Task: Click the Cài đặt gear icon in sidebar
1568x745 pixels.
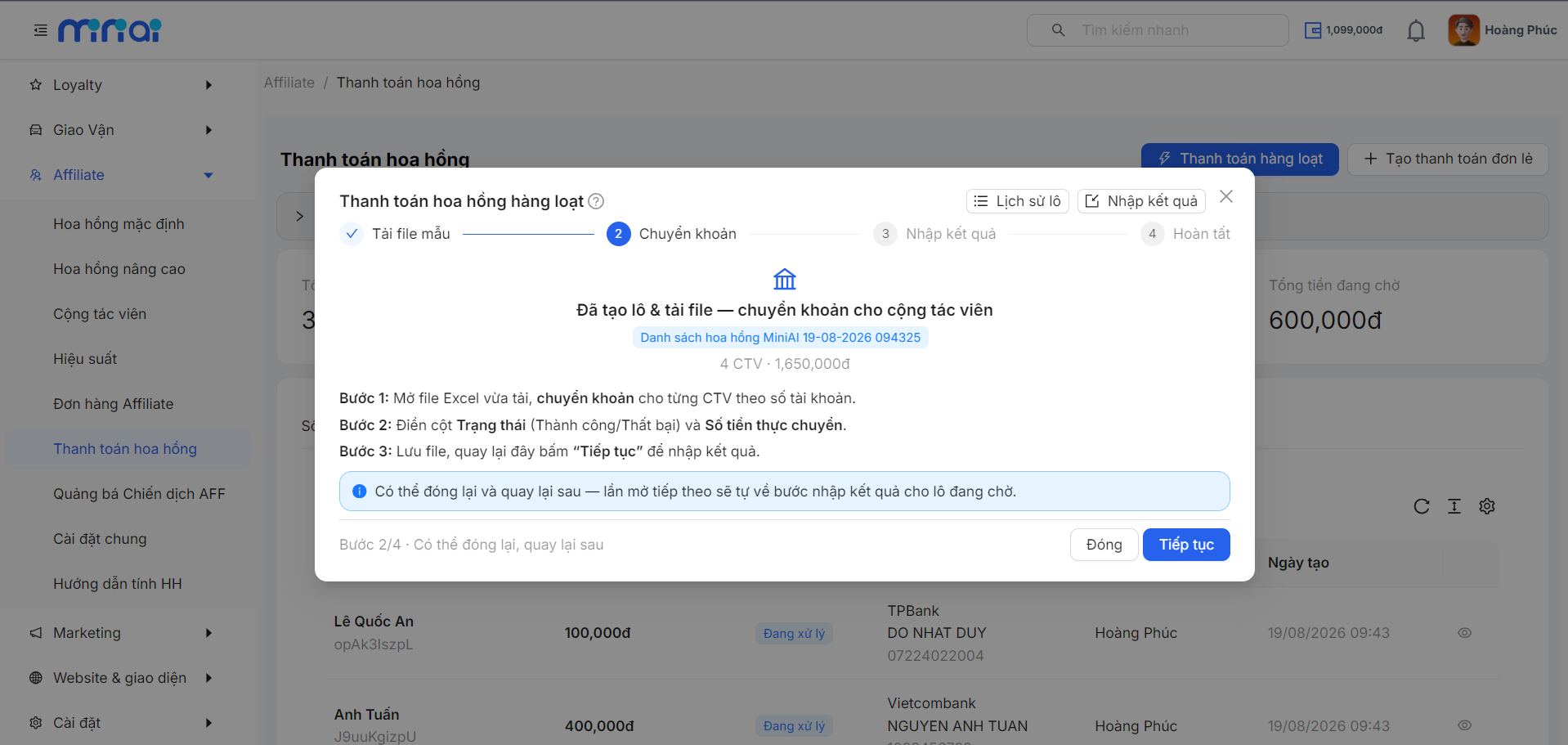Action: [x=36, y=723]
